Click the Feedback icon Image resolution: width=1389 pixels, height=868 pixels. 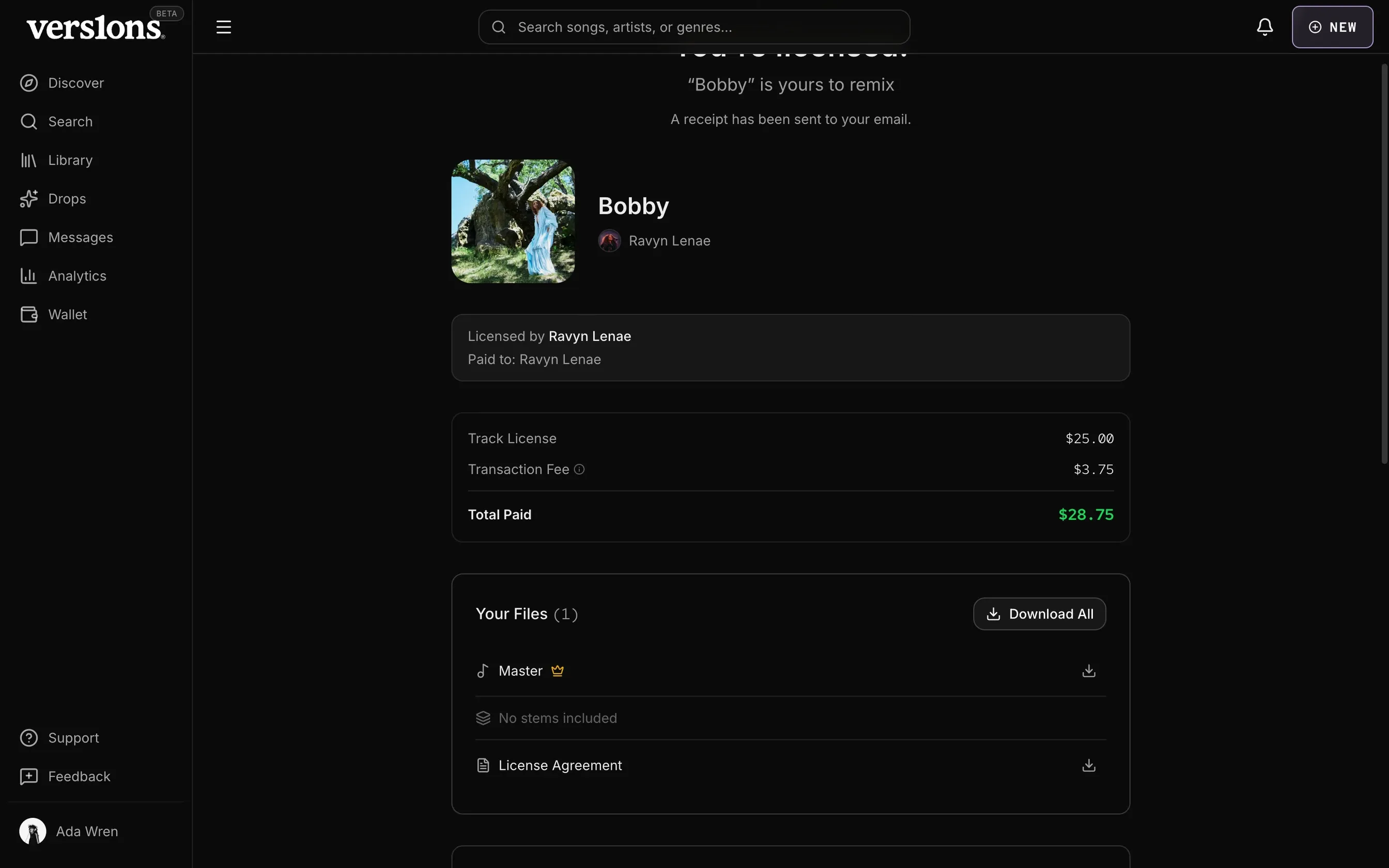(x=29, y=776)
